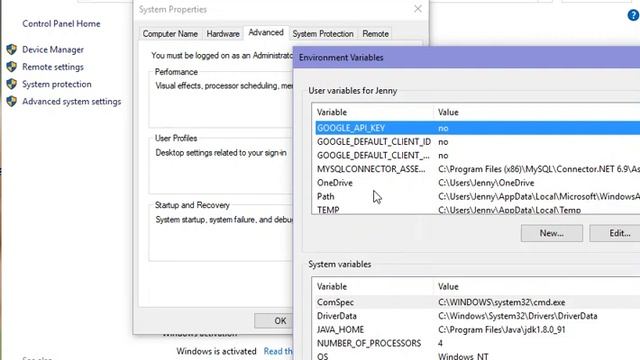Viewport: 640px width, 360px height.
Task: Select the JAVA_HOME system variable
Action: pos(478,329)
